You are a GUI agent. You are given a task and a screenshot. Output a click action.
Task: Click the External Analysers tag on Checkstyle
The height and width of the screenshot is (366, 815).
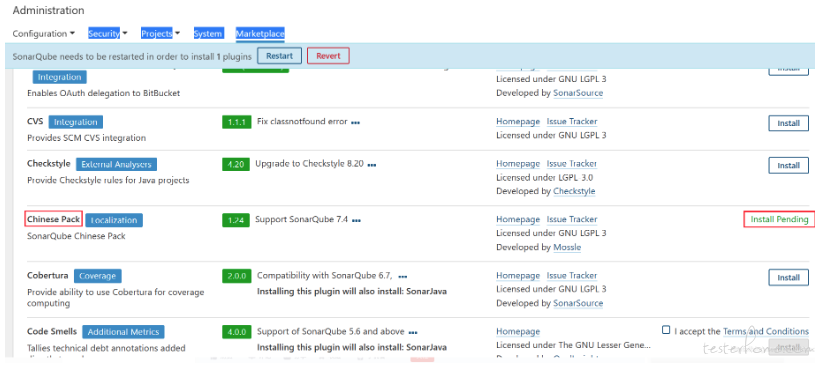pos(116,164)
